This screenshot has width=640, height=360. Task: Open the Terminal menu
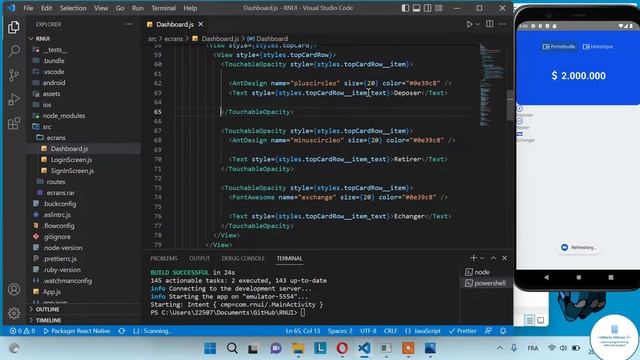164,8
